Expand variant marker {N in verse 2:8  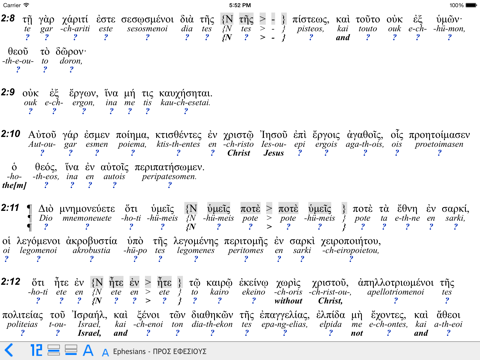(x=227, y=19)
